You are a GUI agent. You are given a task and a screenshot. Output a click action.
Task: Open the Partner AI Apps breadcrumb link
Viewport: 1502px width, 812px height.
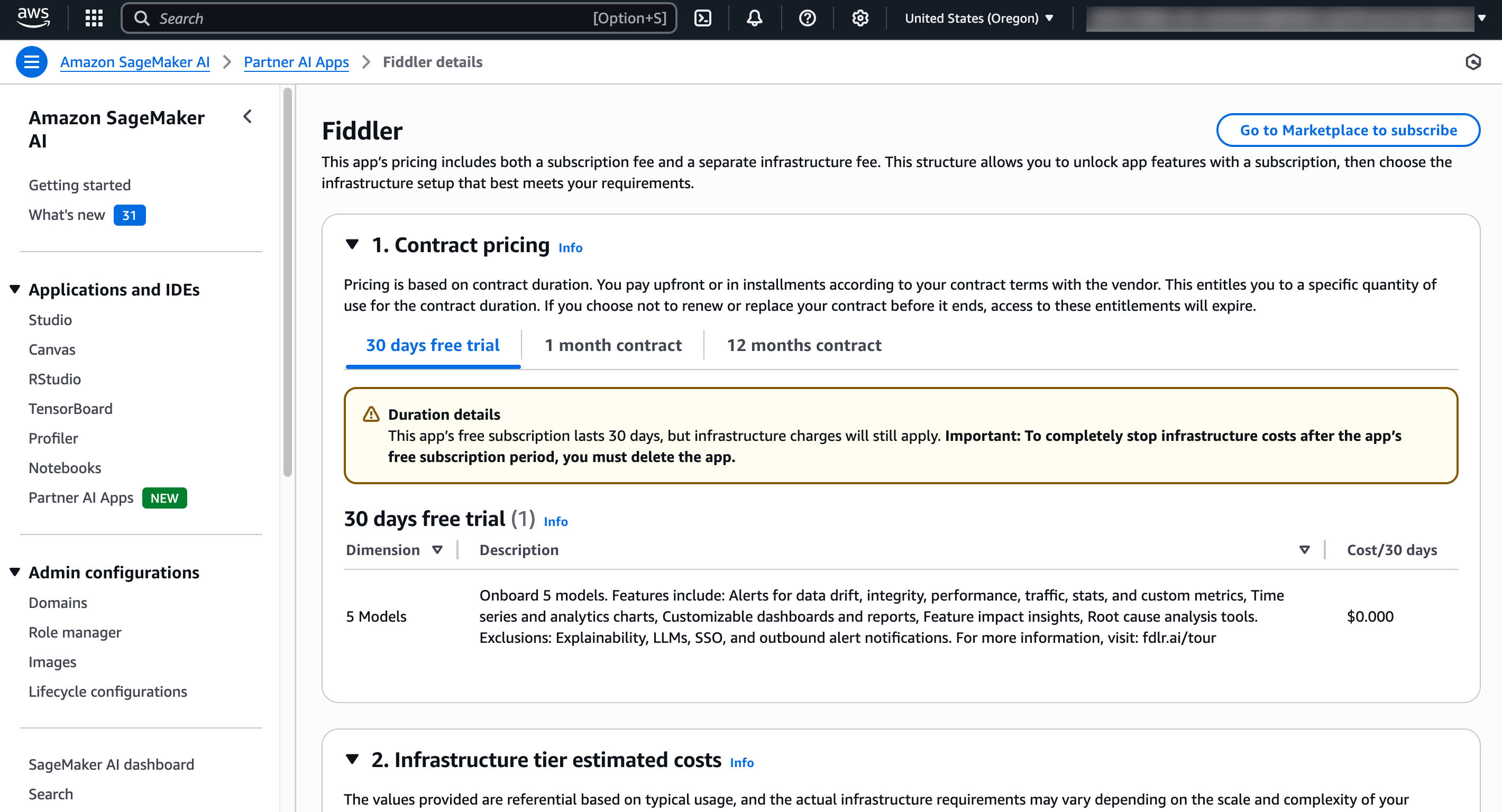(296, 62)
